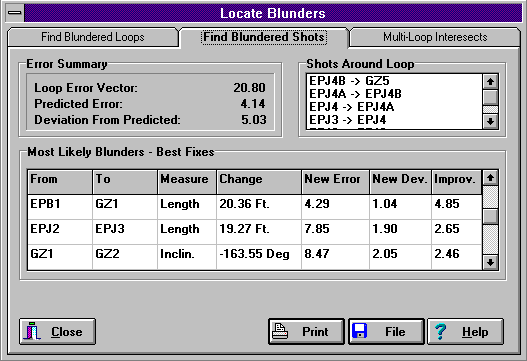Click down arrow of Shots Around Loop scrollbar
The image size is (527, 361).
(490, 121)
